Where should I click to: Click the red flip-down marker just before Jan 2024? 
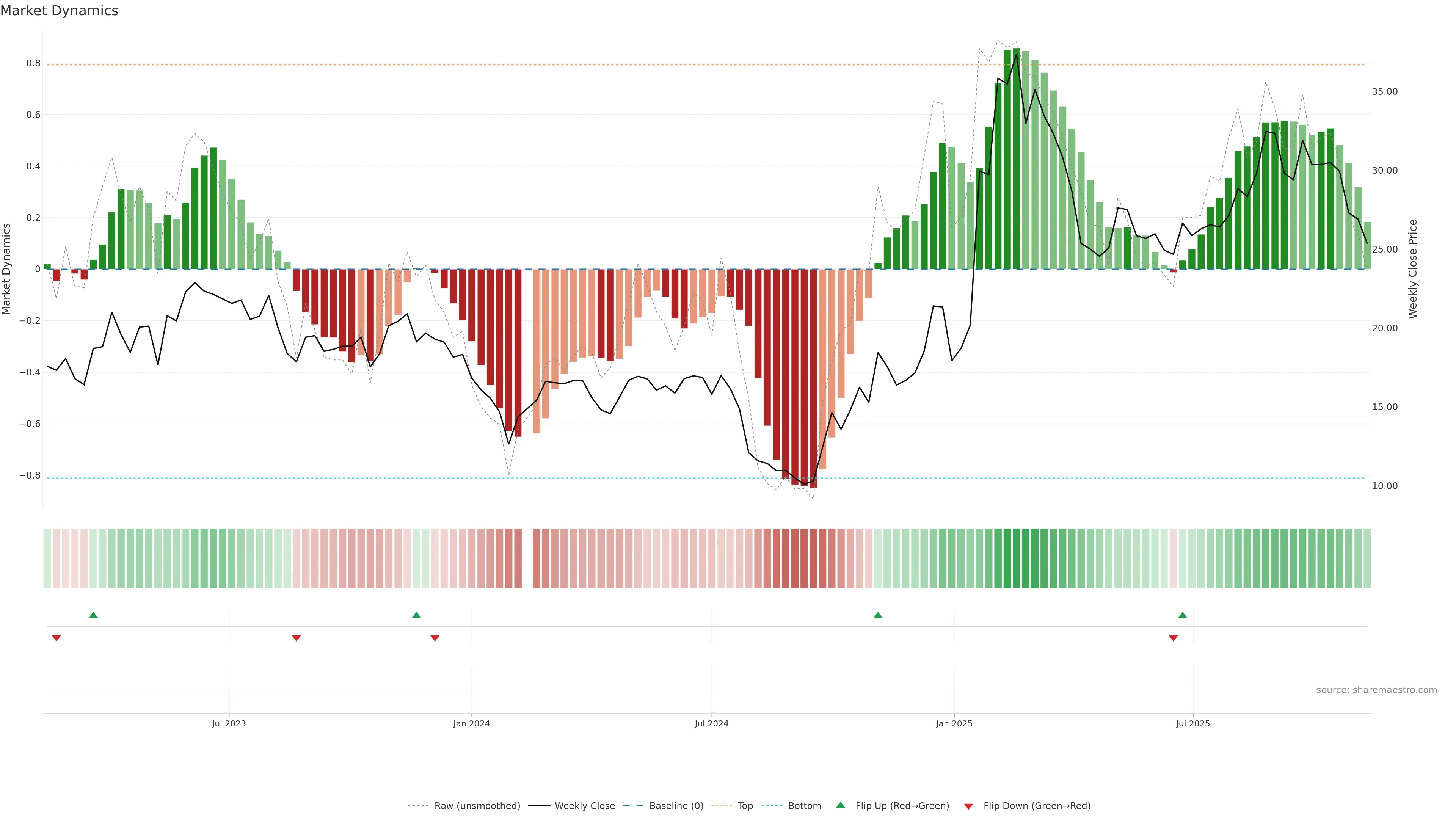pos(435,638)
